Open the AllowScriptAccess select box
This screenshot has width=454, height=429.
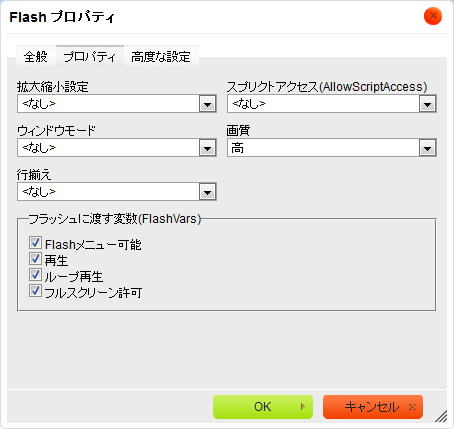point(332,104)
